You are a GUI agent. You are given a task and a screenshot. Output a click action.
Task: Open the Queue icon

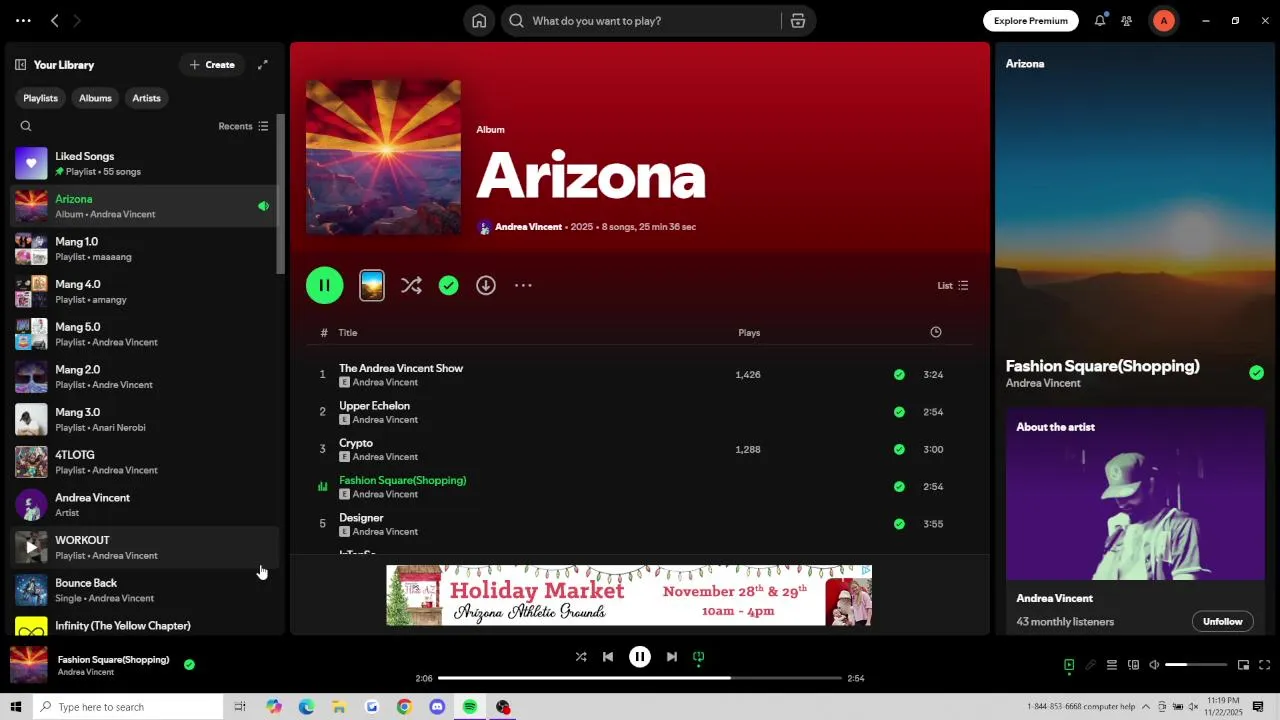(1112, 665)
